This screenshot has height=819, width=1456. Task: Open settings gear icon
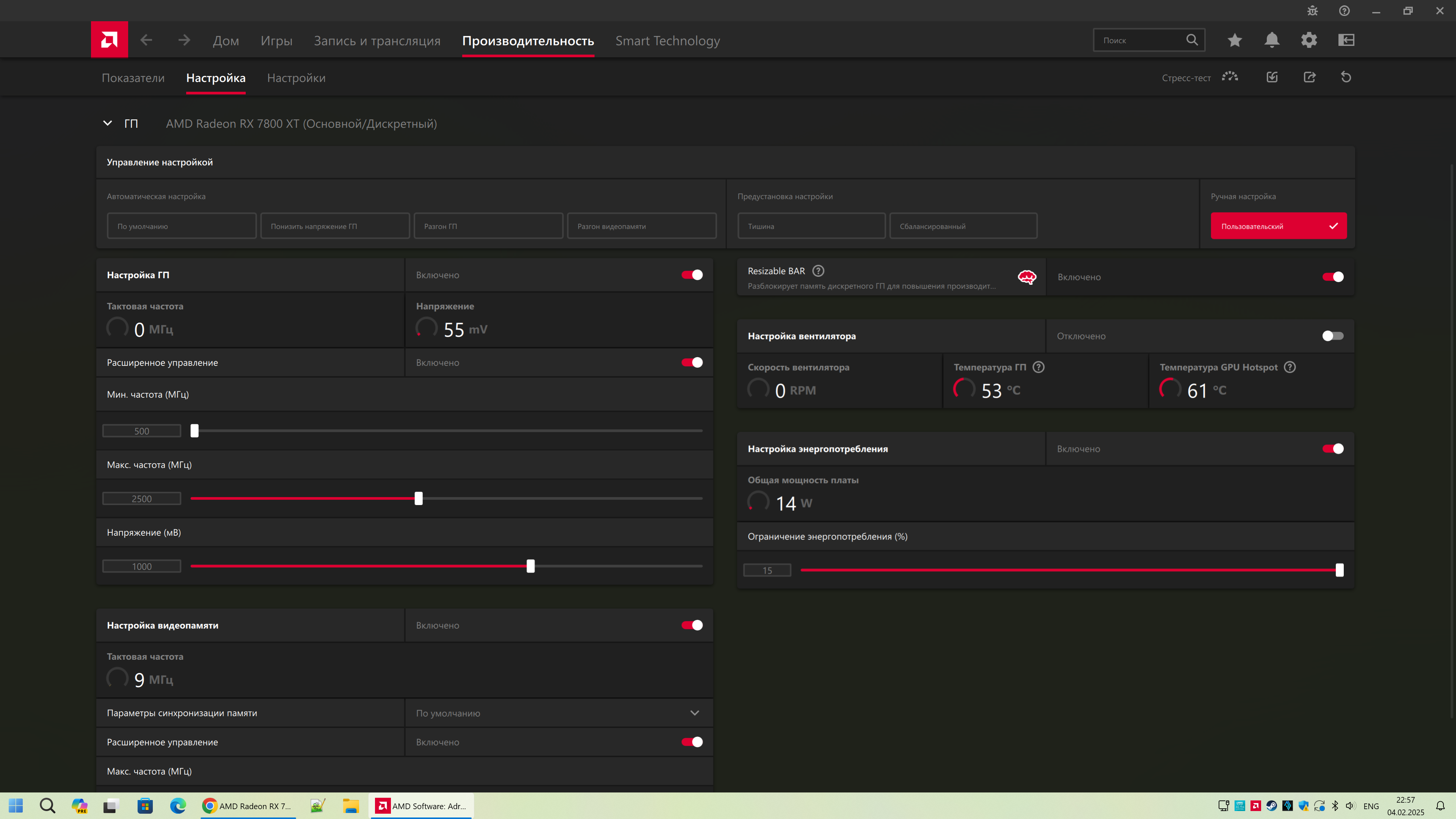[x=1309, y=40]
